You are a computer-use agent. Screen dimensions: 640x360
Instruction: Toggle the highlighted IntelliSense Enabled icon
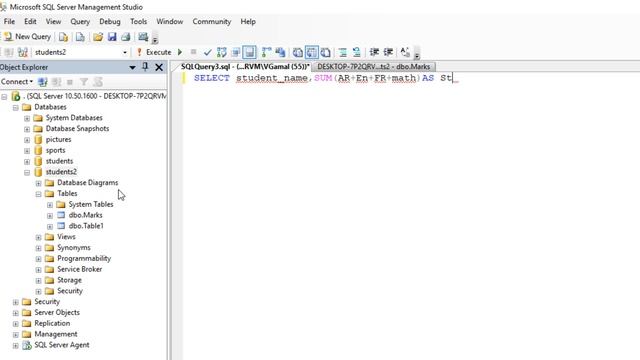[249, 52]
